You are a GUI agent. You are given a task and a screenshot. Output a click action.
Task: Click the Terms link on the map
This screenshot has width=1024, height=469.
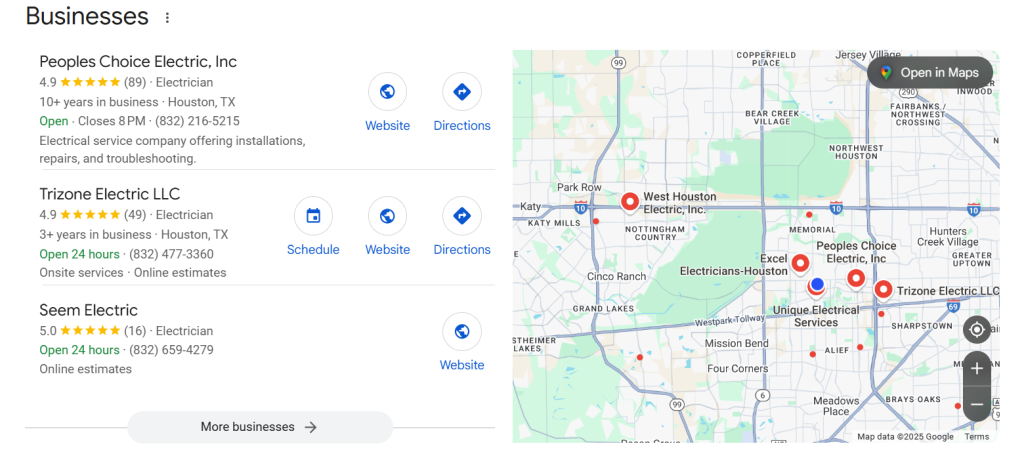(976, 436)
